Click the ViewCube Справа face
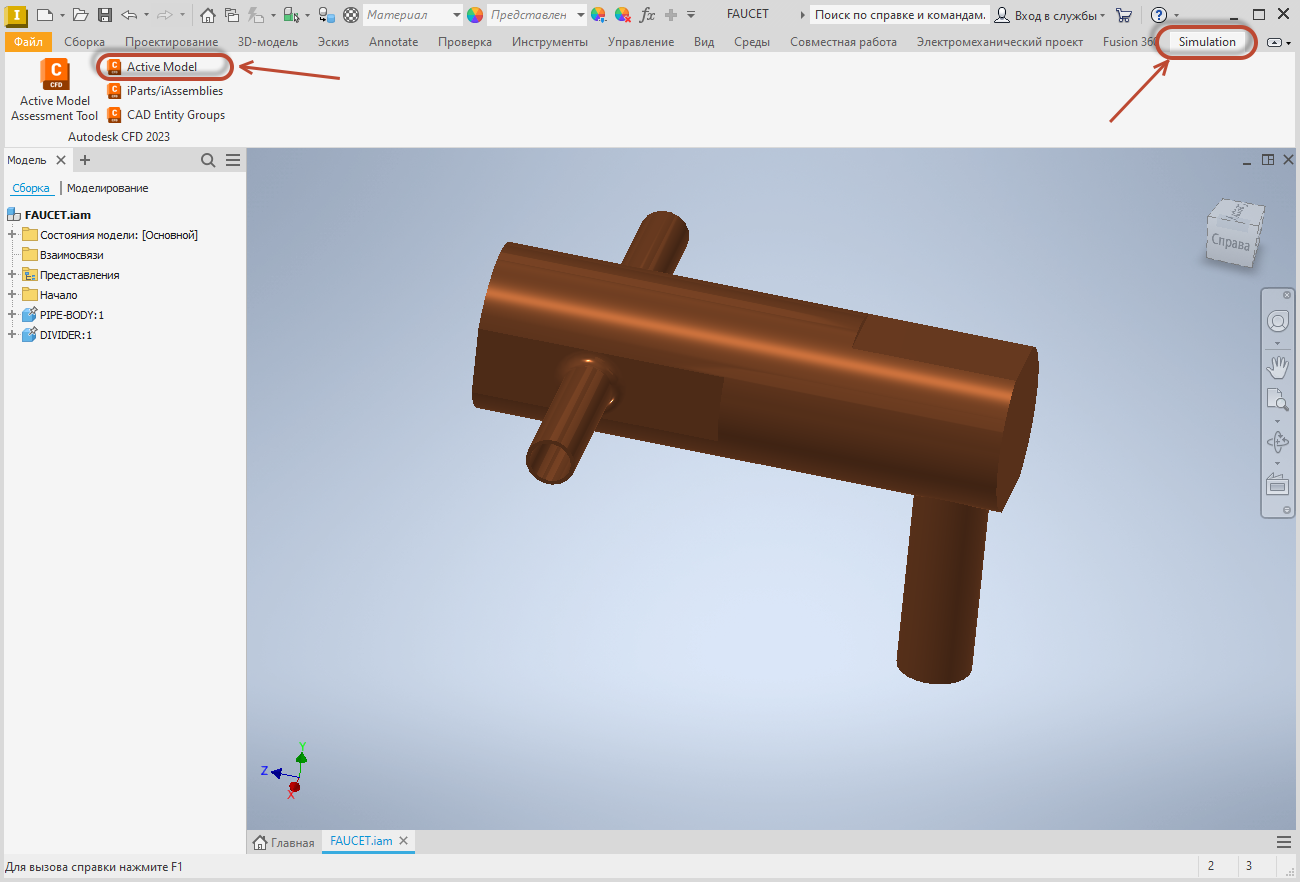 (x=1231, y=241)
